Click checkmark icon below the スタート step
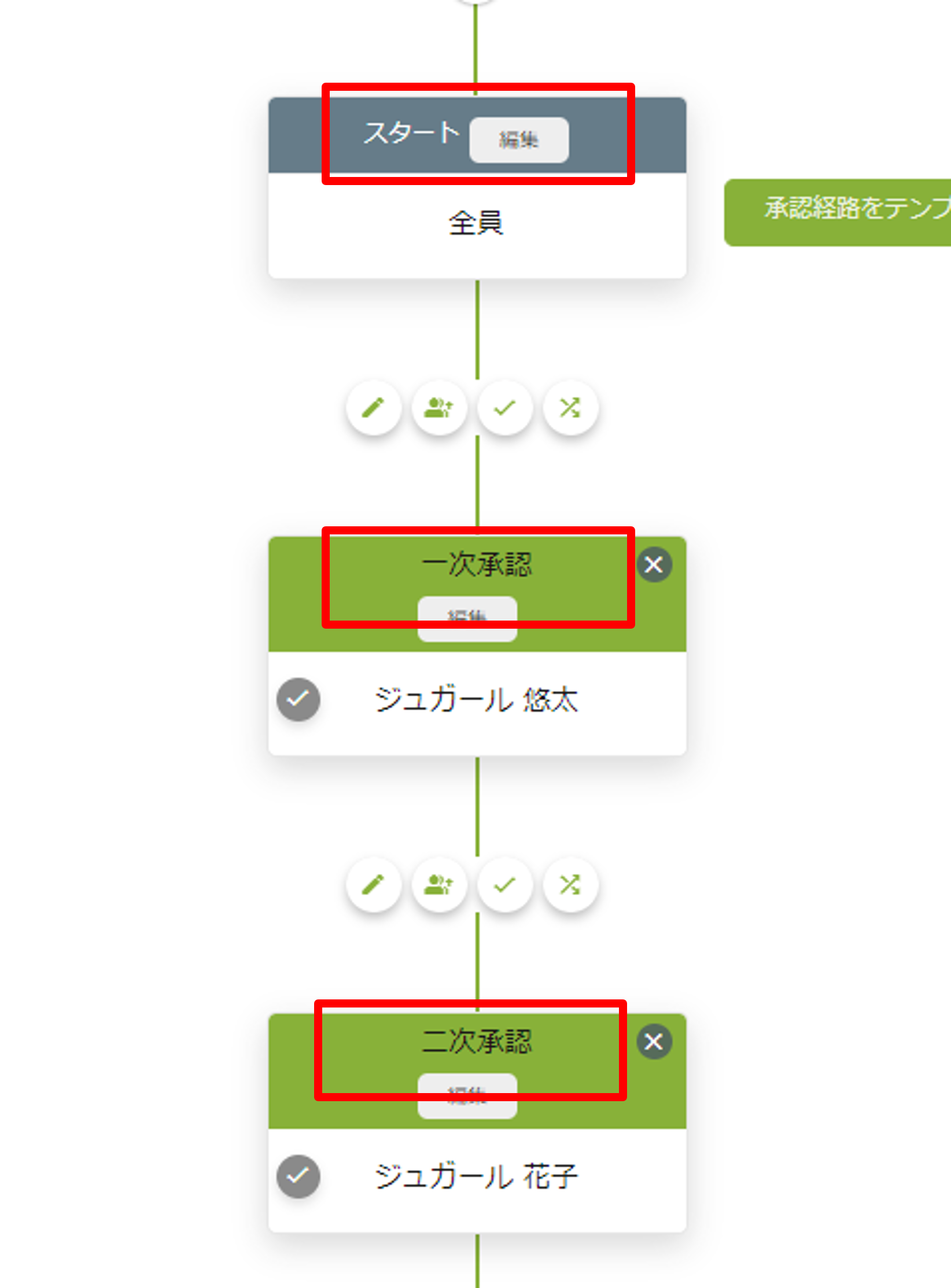The image size is (951, 1288). [505, 408]
